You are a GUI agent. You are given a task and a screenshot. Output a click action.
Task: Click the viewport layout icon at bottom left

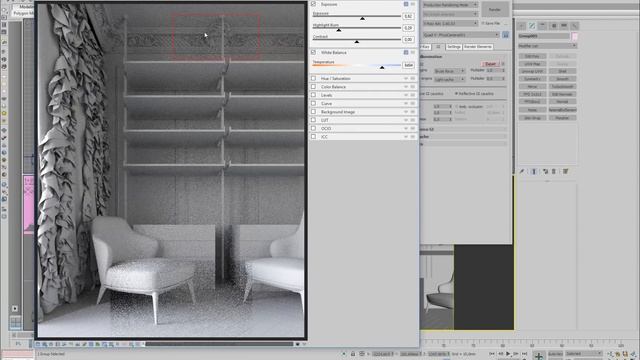pos(16,323)
